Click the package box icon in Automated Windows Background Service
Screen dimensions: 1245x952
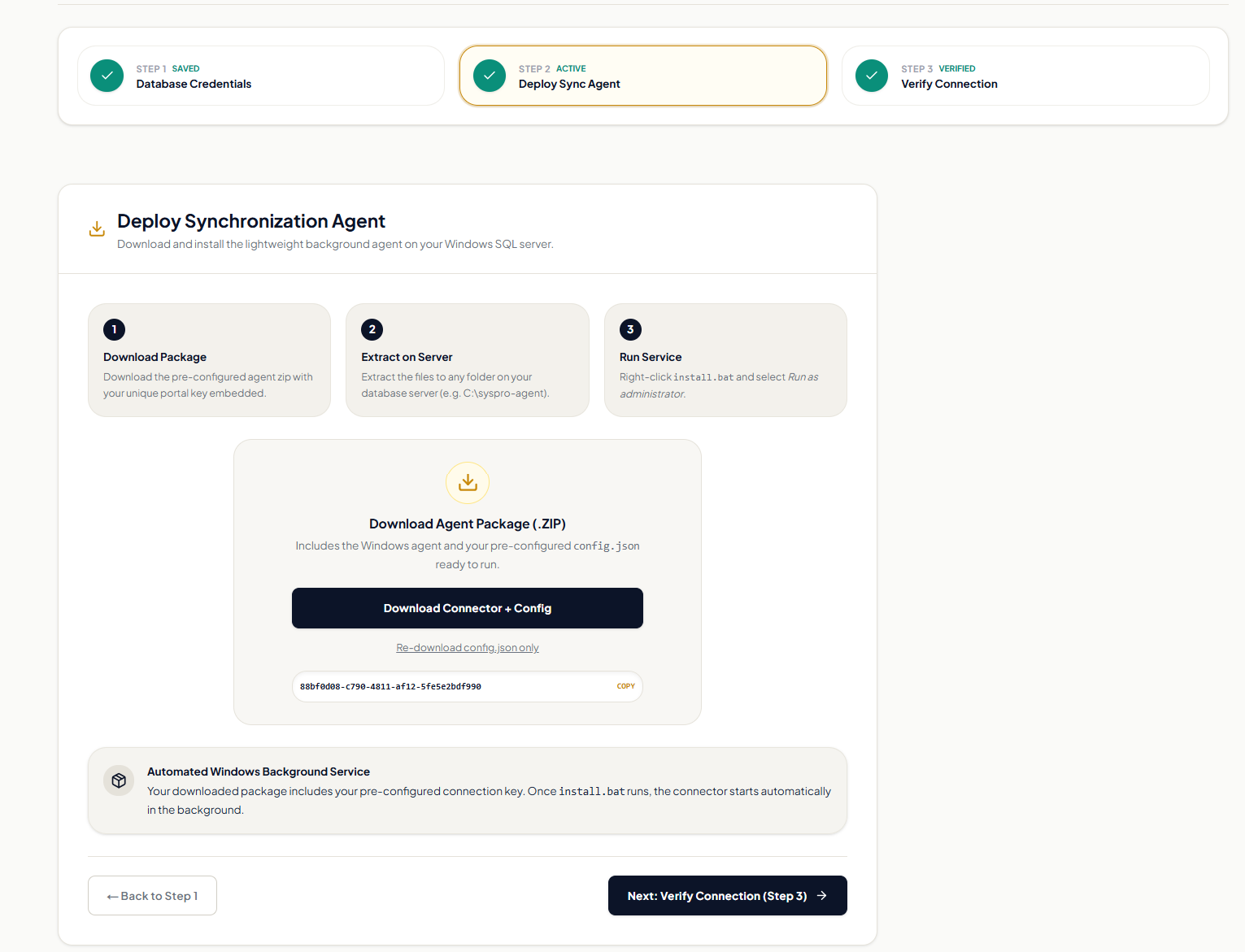119,780
